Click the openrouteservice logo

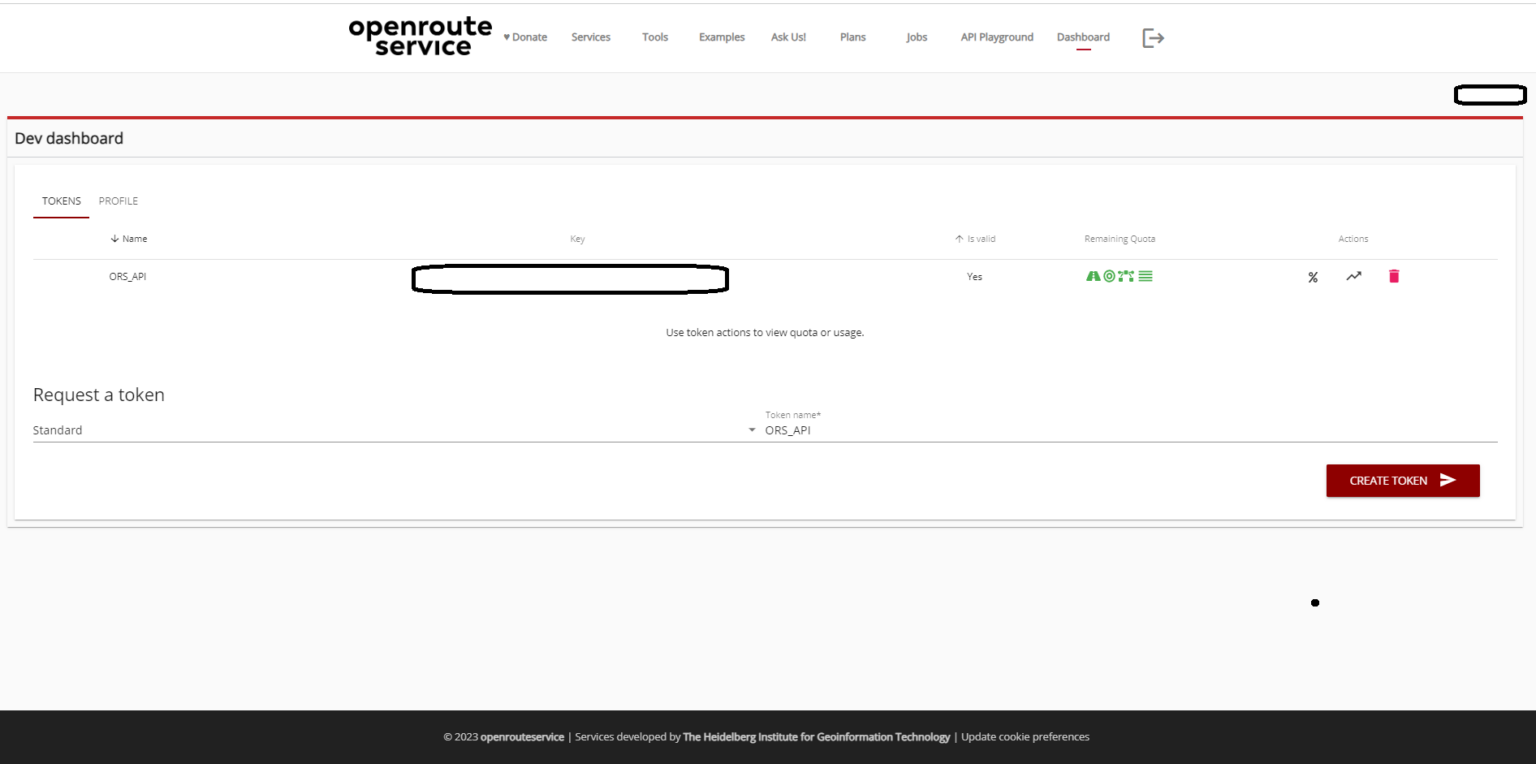[420, 37]
